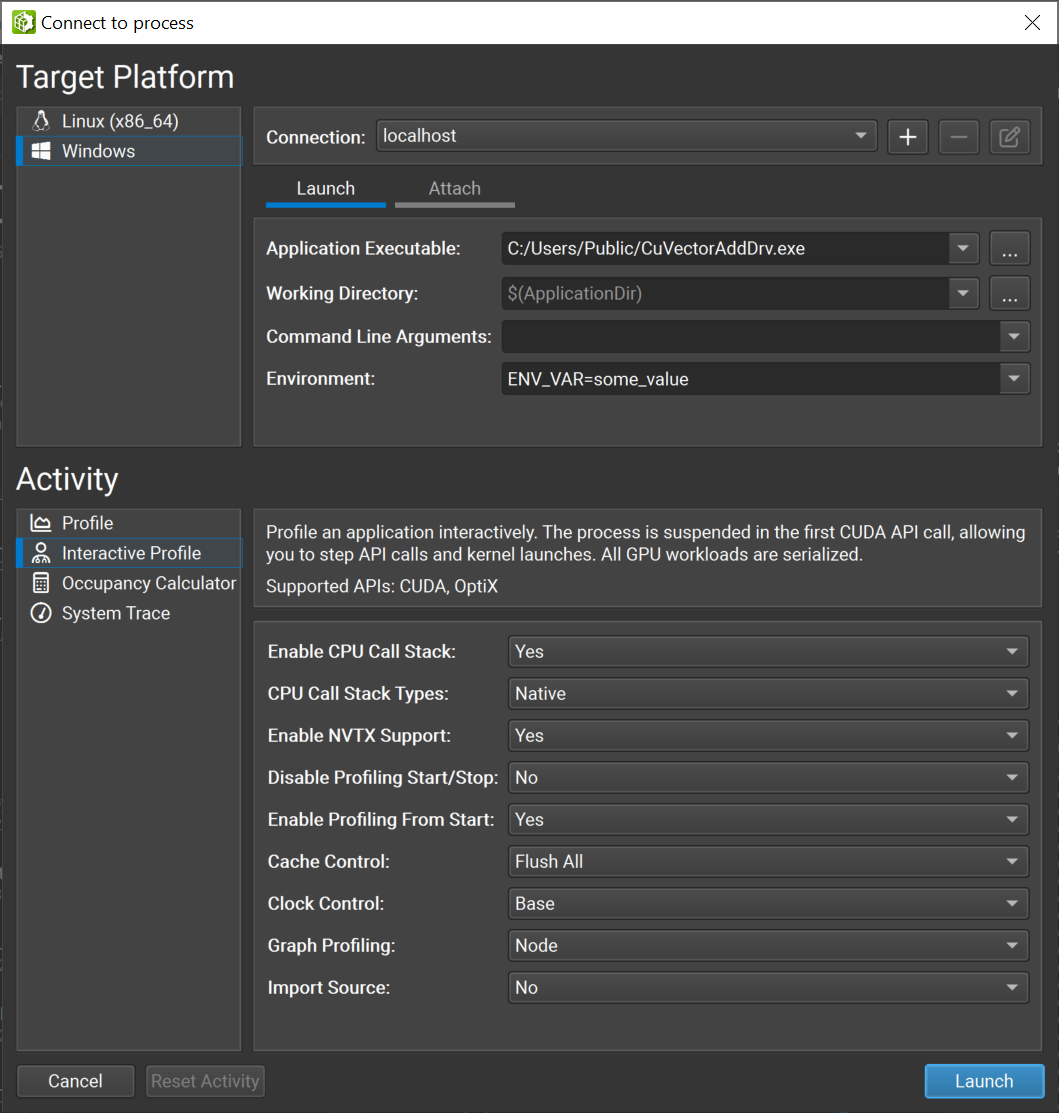Click the remove connection minus icon
The image size is (1059, 1113).
[958, 137]
